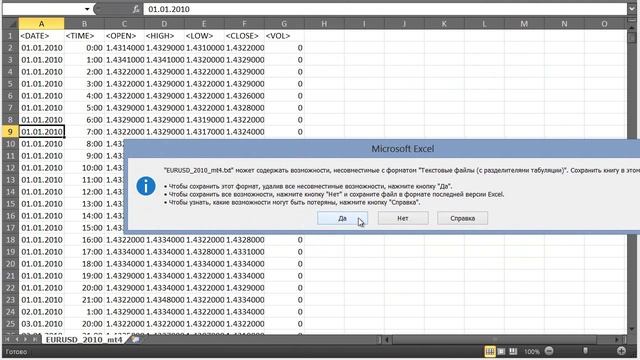Click the <VOL> header cell

pos(284,36)
